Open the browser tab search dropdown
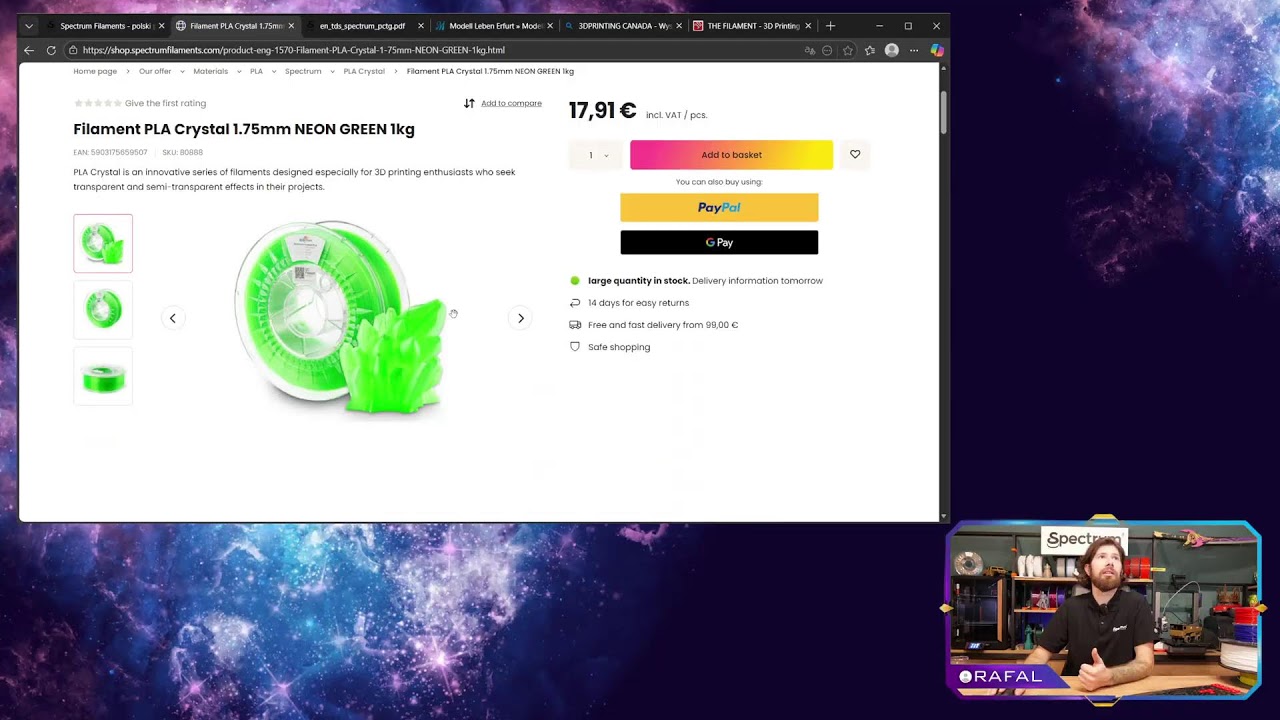 tap(29, 26)
